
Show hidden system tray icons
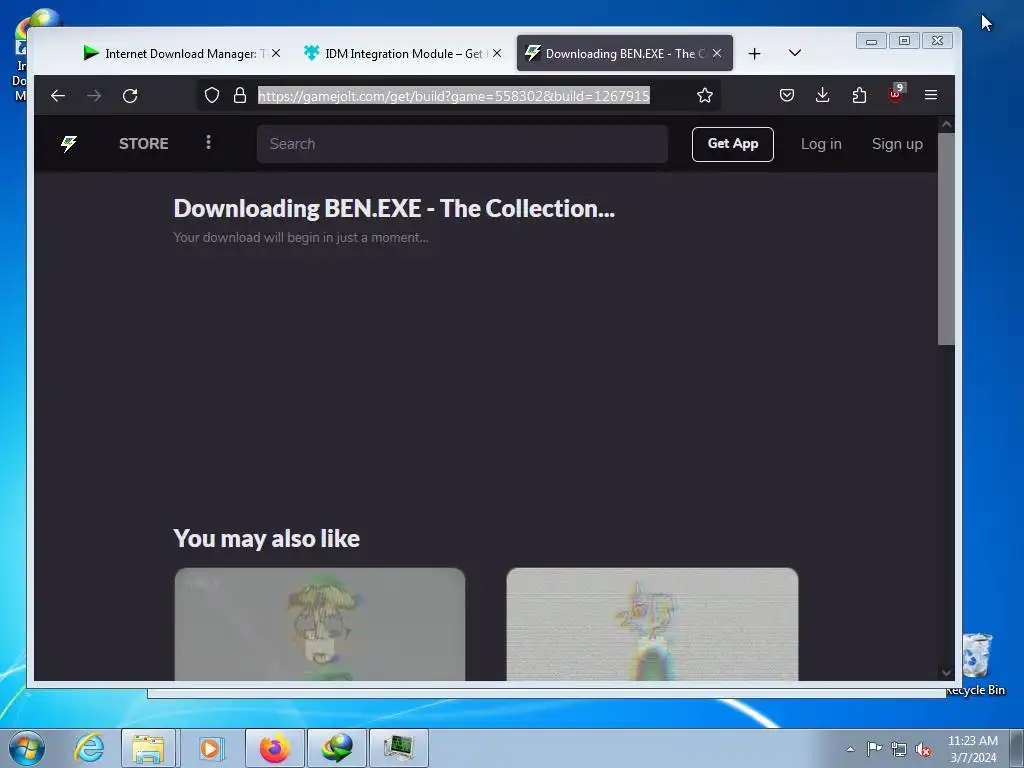(850, 749)
